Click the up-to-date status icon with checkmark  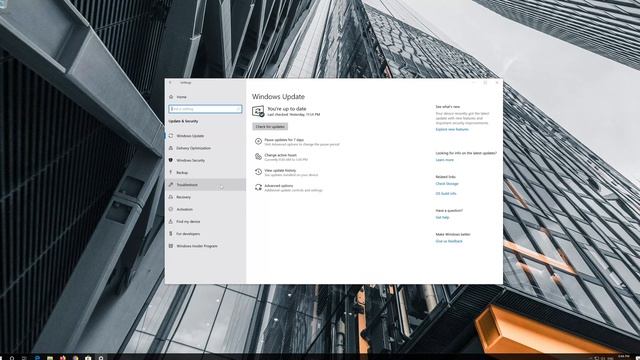pyautogui.click(x=258, y=111)
